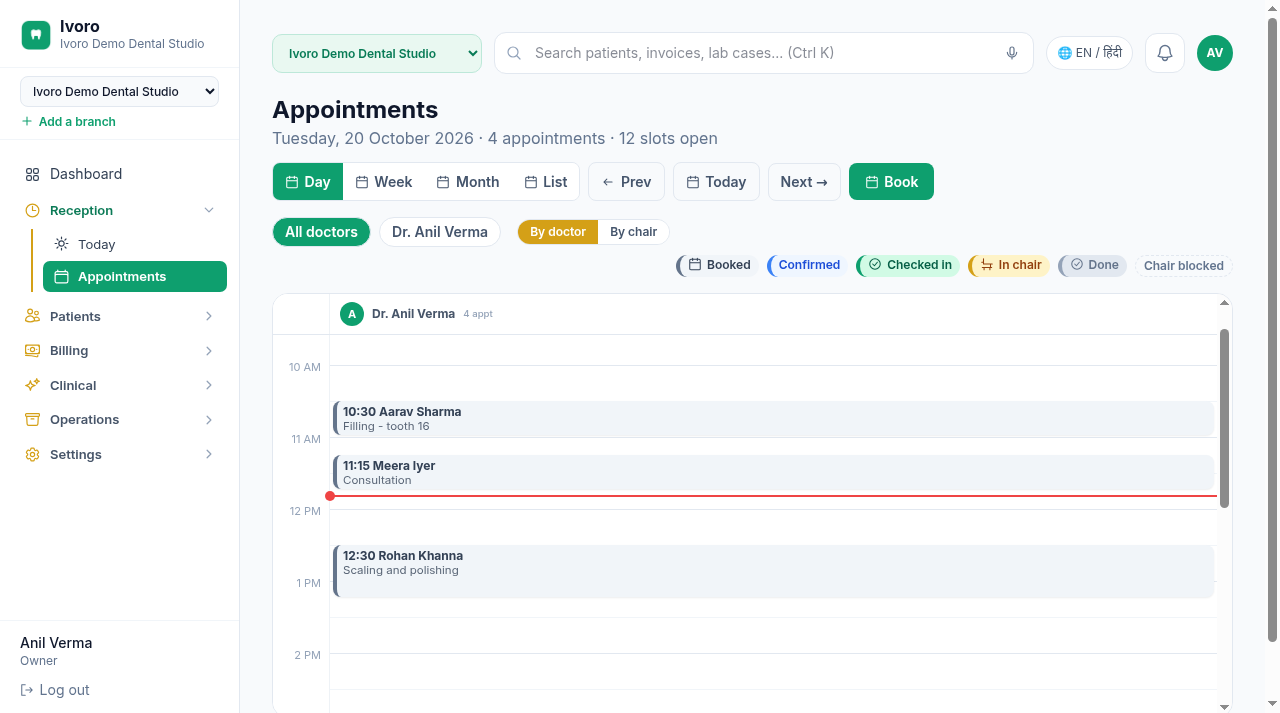This screenshot has height=713, width=1280.
Task: Open the green top-bar clinic dropdown
Action: pyautogui.click(x=377, y=53)
